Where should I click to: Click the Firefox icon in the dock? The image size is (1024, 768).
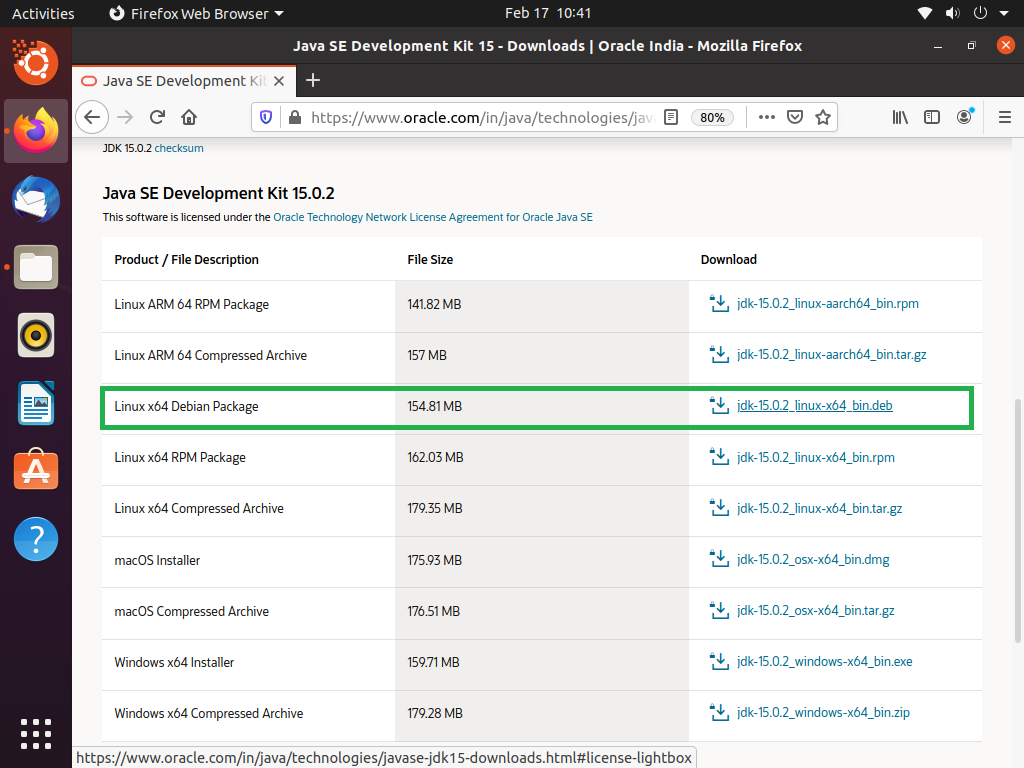[x=36, y=131]
